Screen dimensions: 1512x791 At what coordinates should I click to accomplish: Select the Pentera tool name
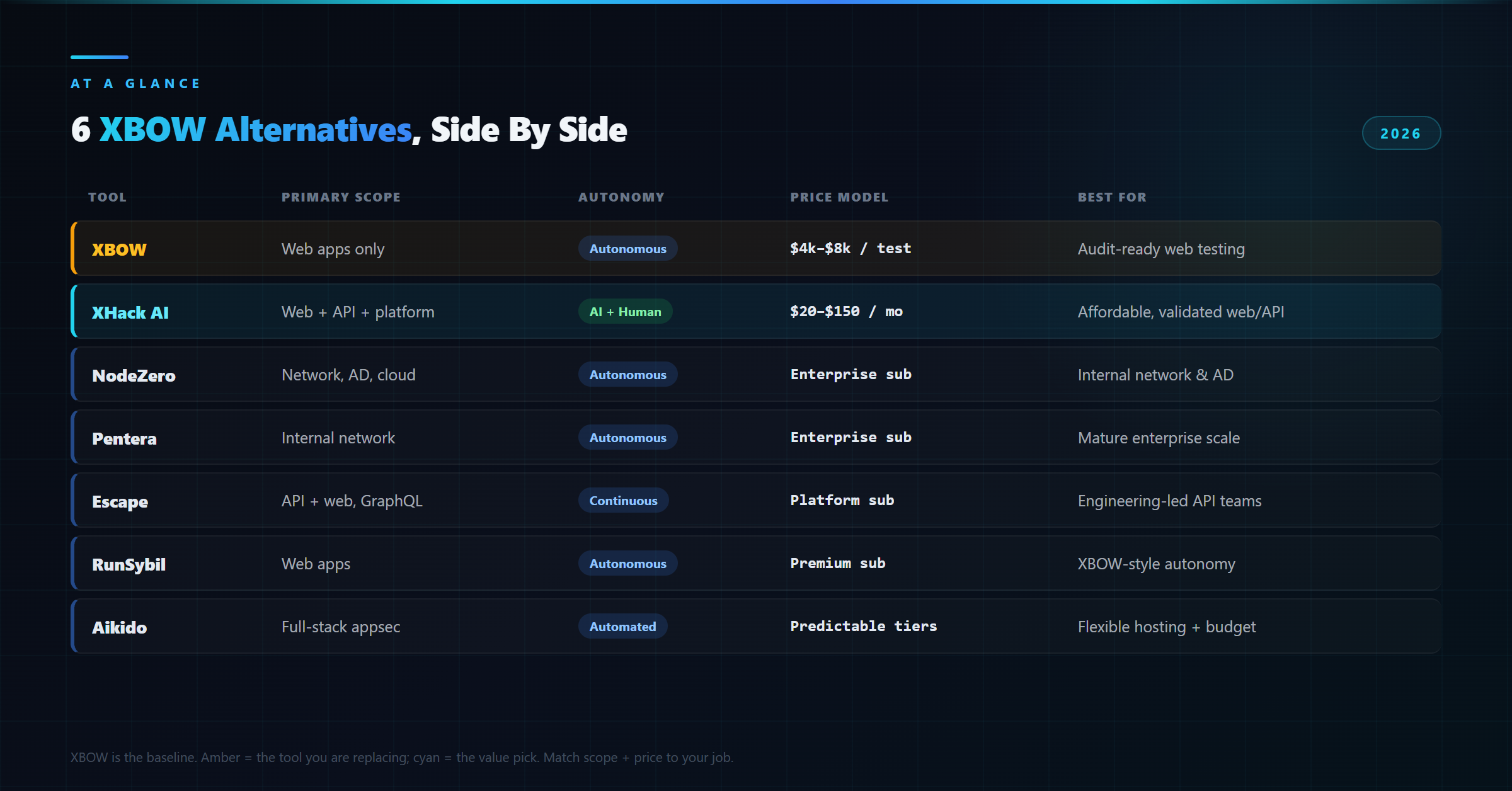click(x=124, y=438)
